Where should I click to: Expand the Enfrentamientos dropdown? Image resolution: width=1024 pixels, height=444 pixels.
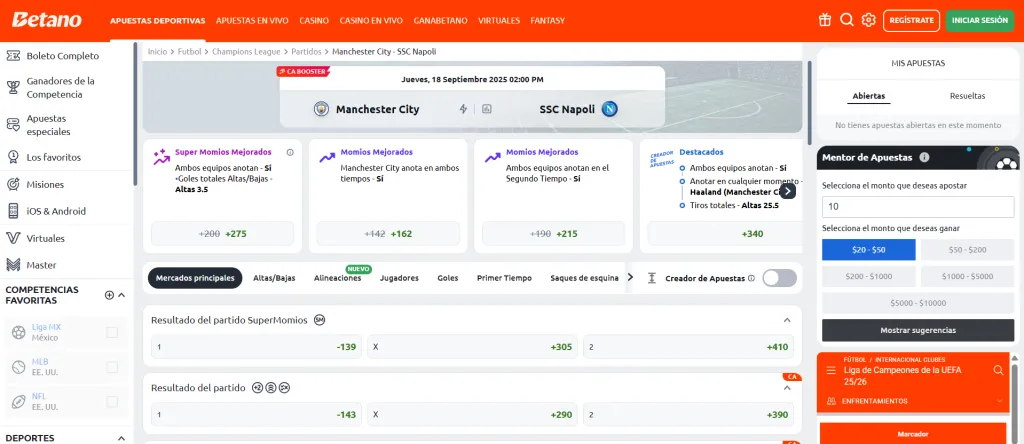click(1001, 401)
